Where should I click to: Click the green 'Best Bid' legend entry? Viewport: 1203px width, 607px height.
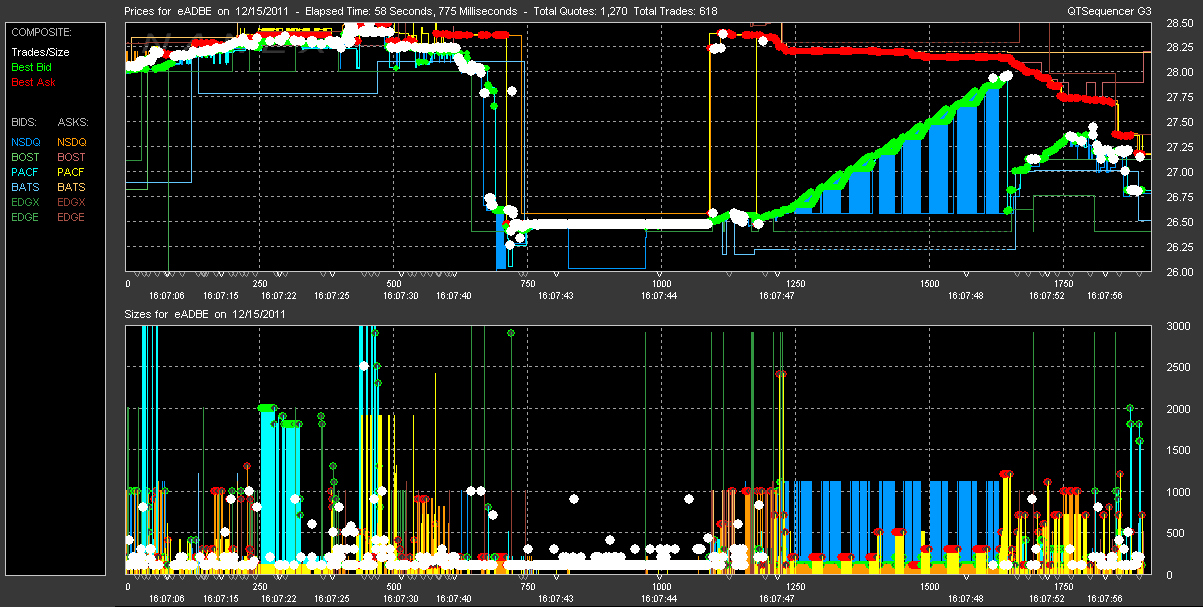(x=33, y=67)
